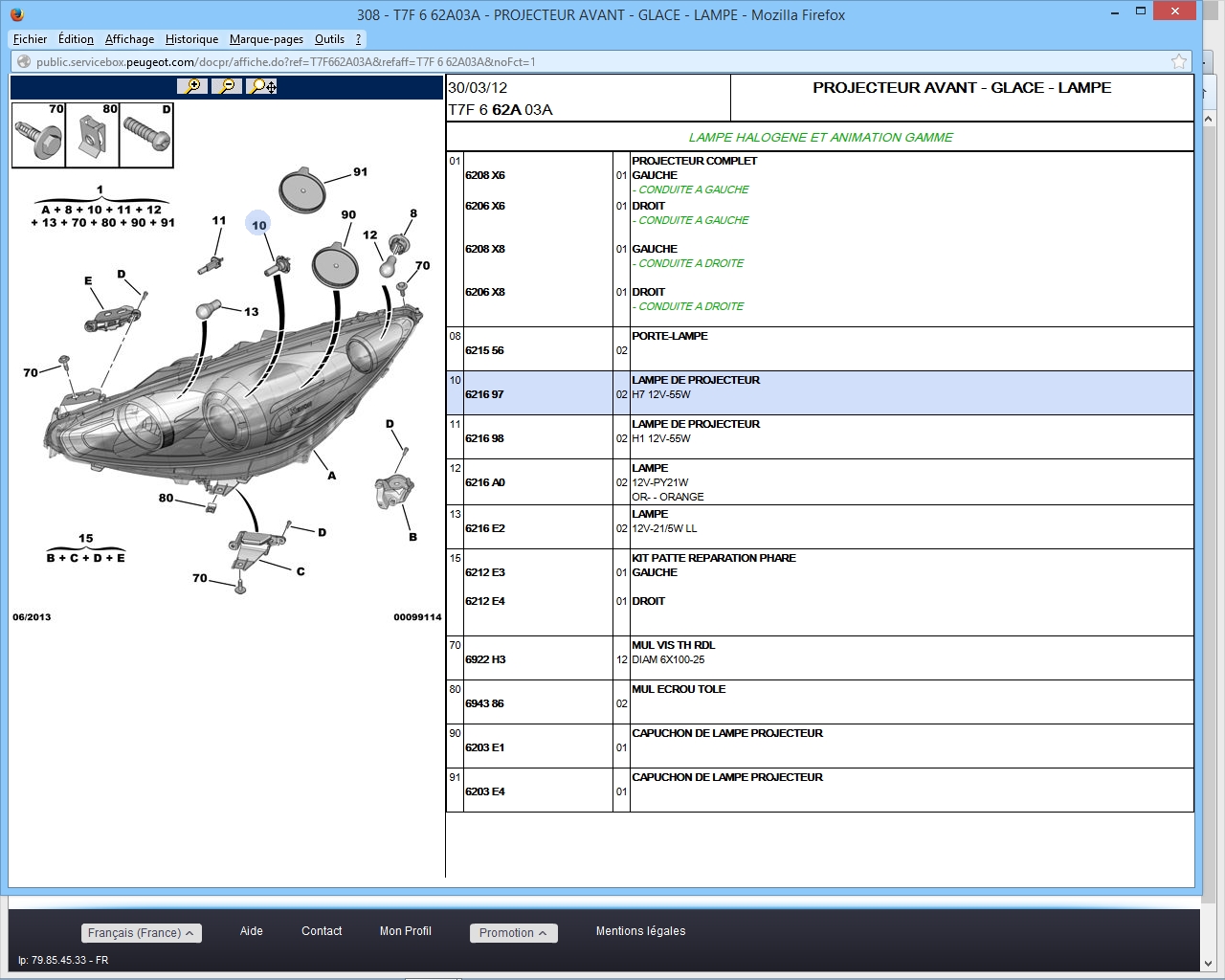The width and height of the screenshot is (1225, 980).
Task: Click the Aide link in footer
Action: pos(251,931)
